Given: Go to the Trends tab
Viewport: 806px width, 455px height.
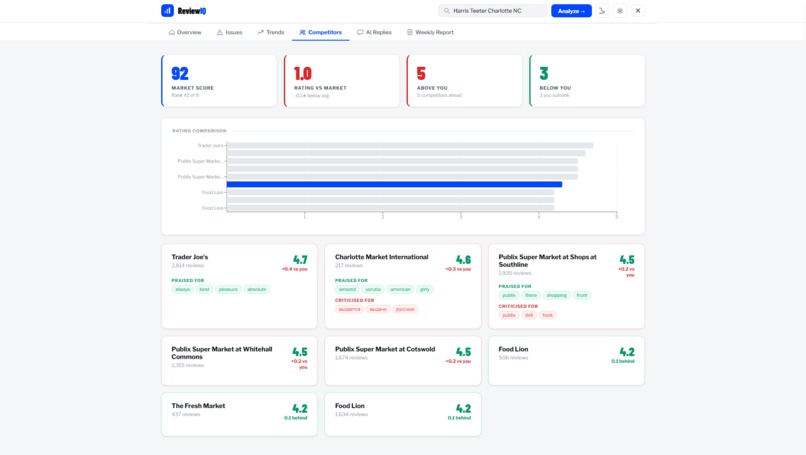Looking at the screenshot, I should (x=271, y=32).
